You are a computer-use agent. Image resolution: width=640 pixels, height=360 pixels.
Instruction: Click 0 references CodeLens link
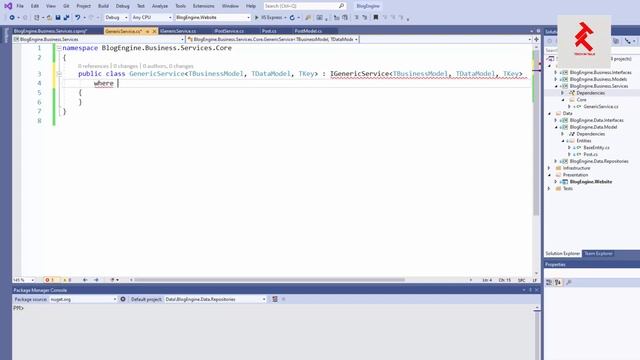click(x=93, y=66)
